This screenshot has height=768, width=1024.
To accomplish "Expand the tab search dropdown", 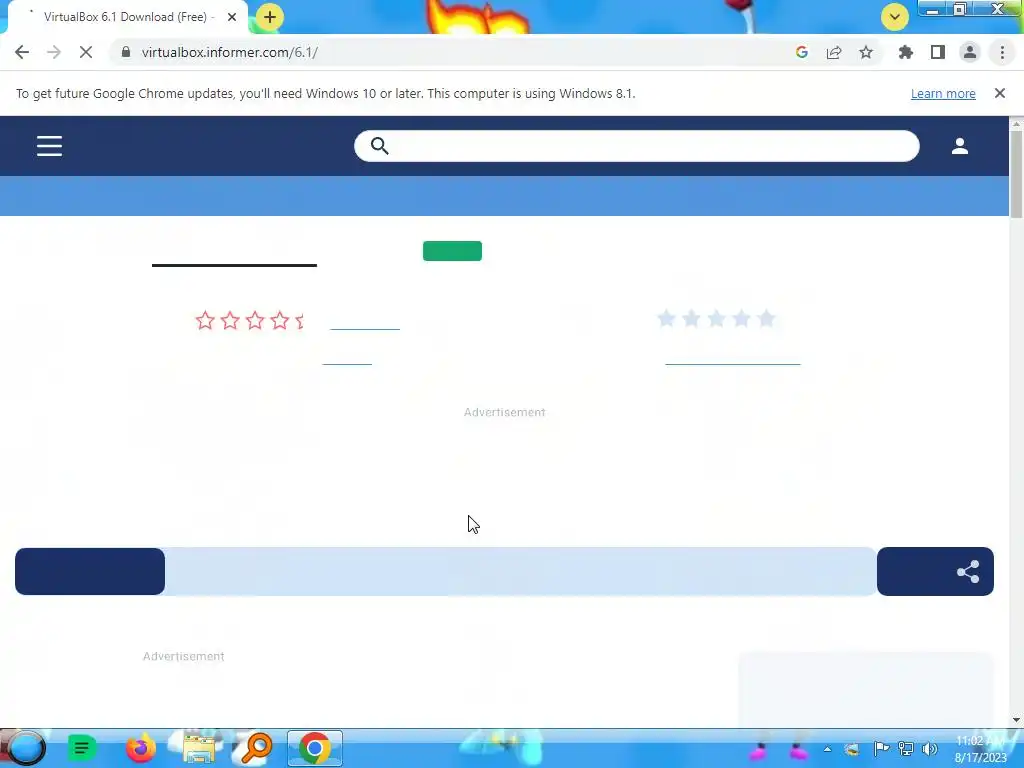I will click(895, 17).
